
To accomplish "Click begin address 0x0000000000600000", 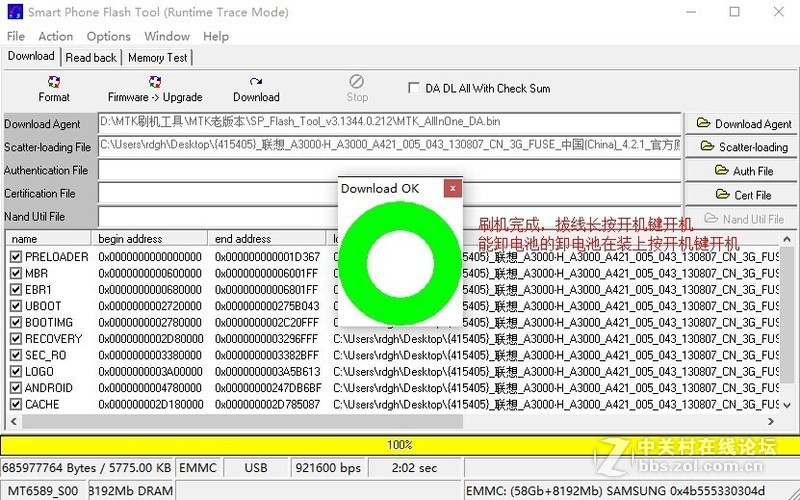I will (149, 273).
